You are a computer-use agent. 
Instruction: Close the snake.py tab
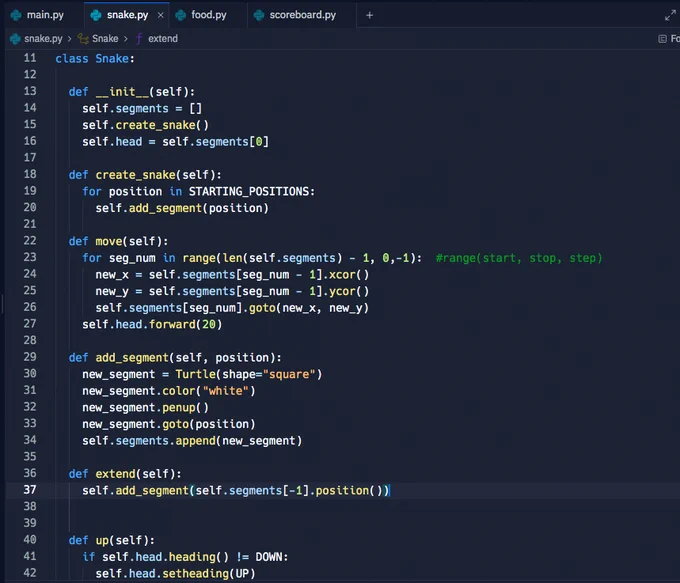tap(160, 15)
